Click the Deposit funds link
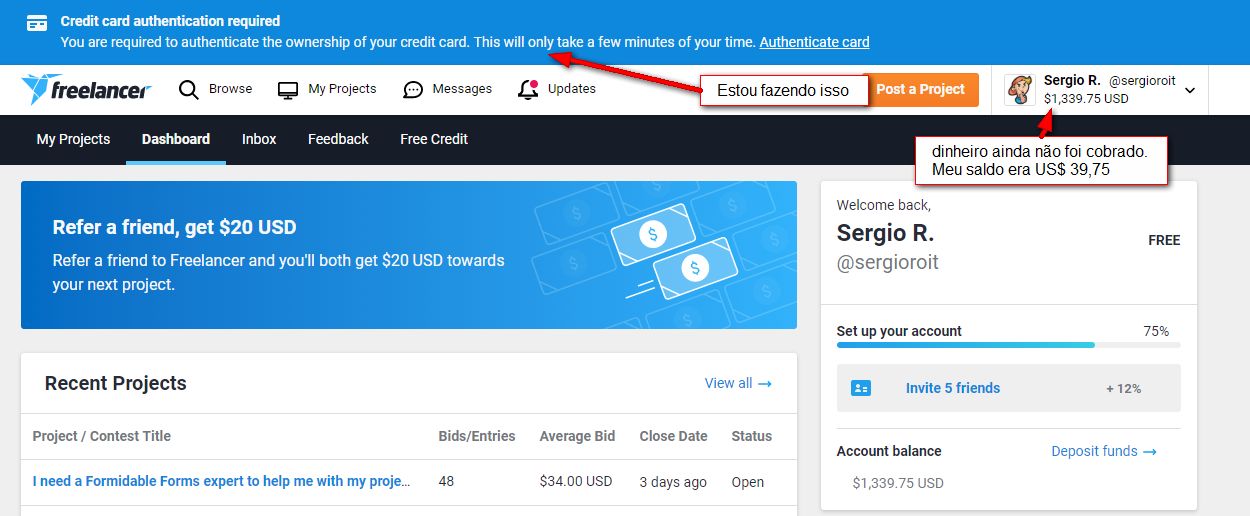 coord(1103,451)
